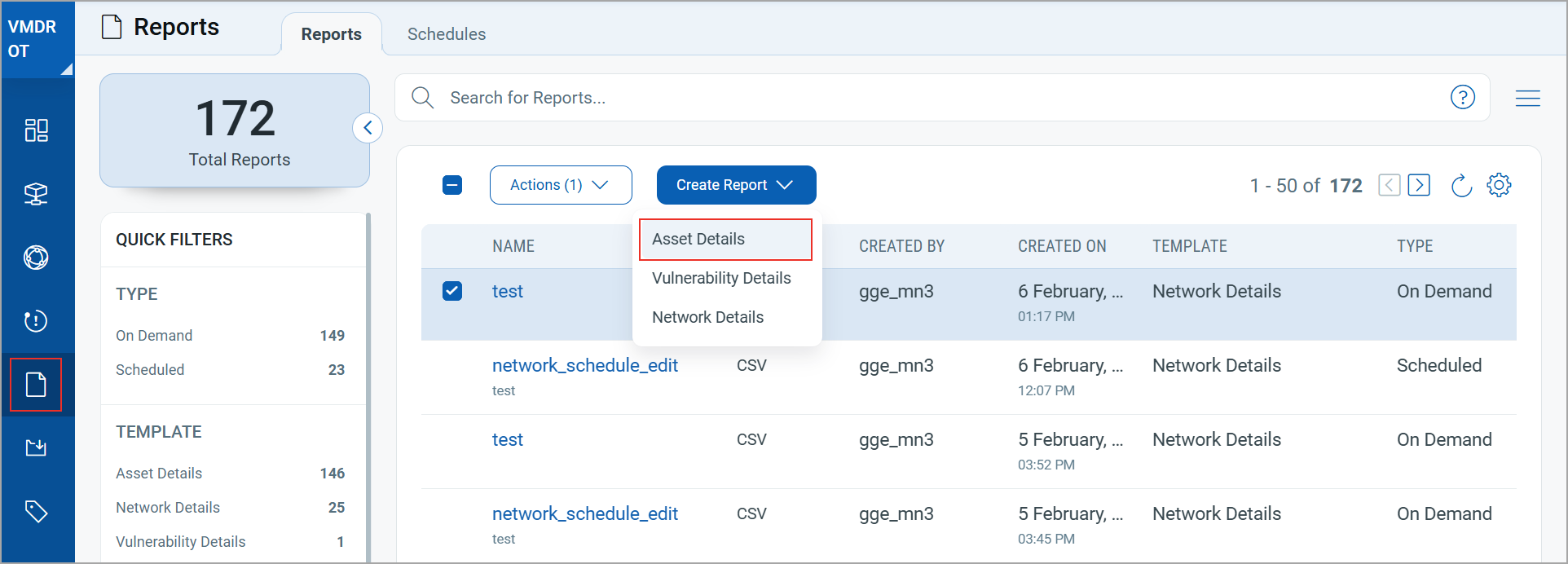Open the alert clock icon in the sidebar
Image resolution: width=1568 pixels, height=564 pixels.
[x=36, y=321]
